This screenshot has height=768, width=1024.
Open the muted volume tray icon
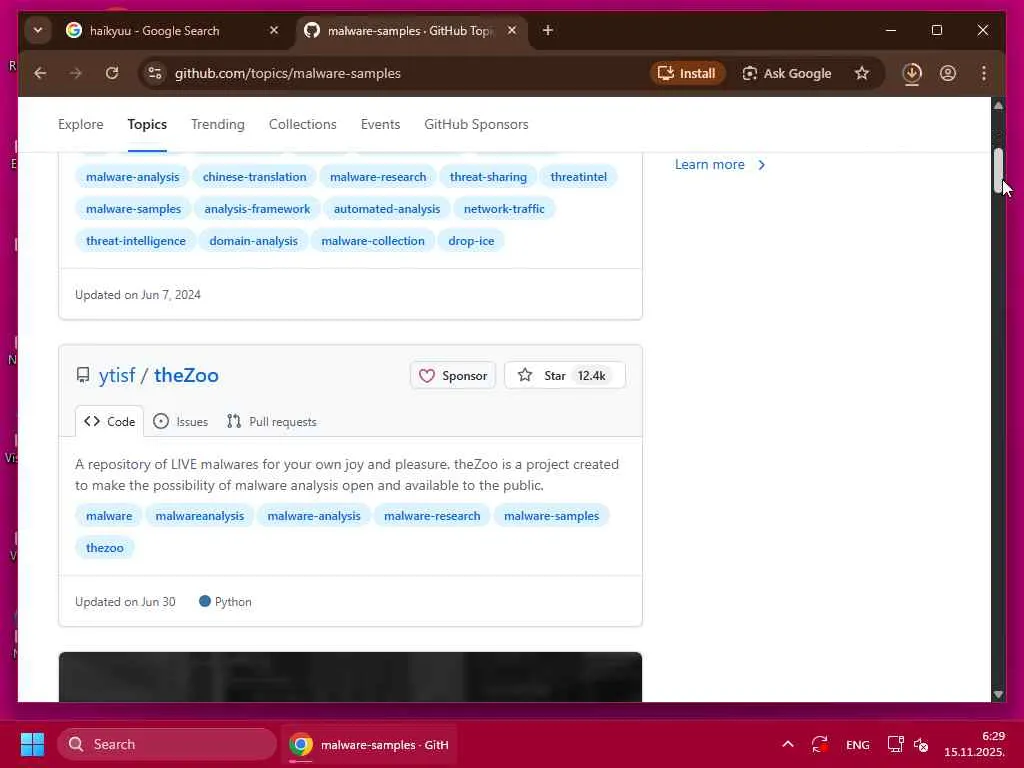921,744
